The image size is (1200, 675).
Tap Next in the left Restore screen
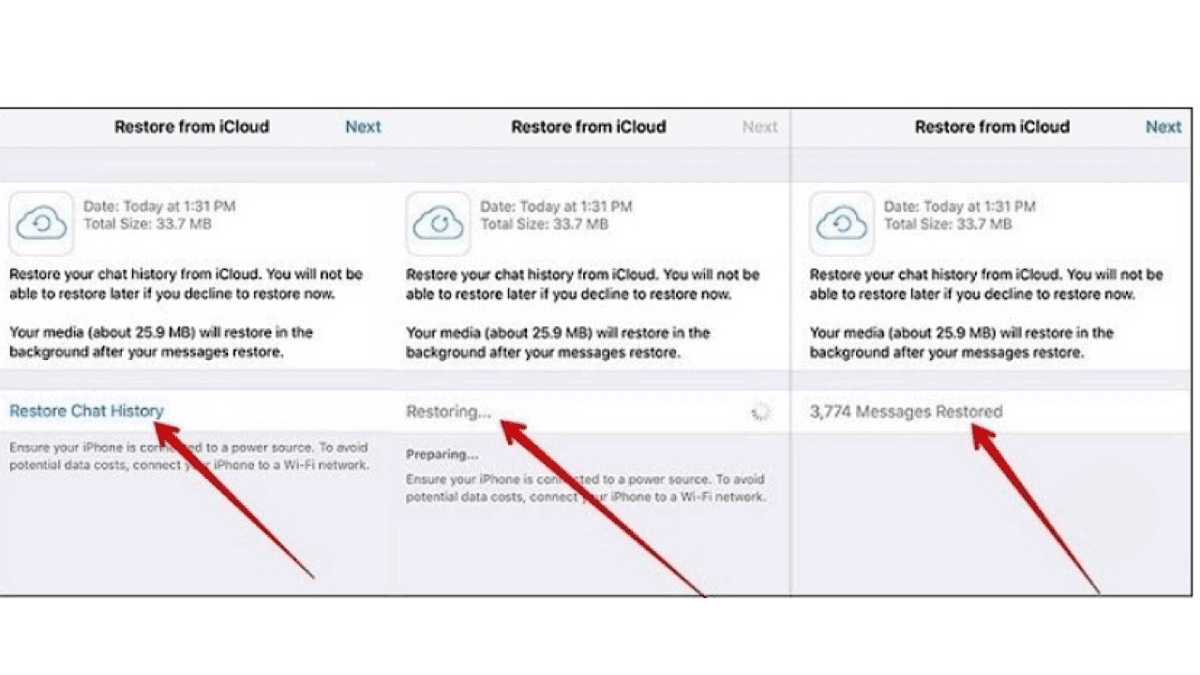(363, 127)
